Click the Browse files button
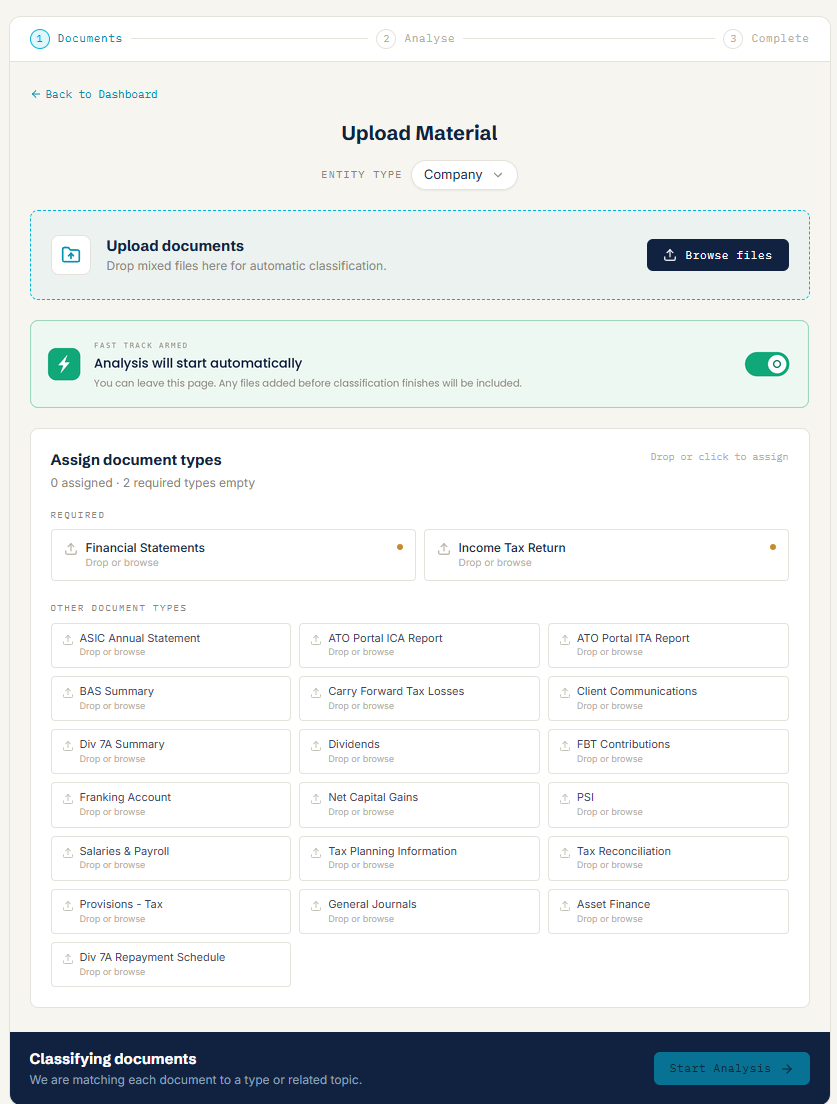The width and height of the screenshot is (837, 1104). tap(717, 255)
